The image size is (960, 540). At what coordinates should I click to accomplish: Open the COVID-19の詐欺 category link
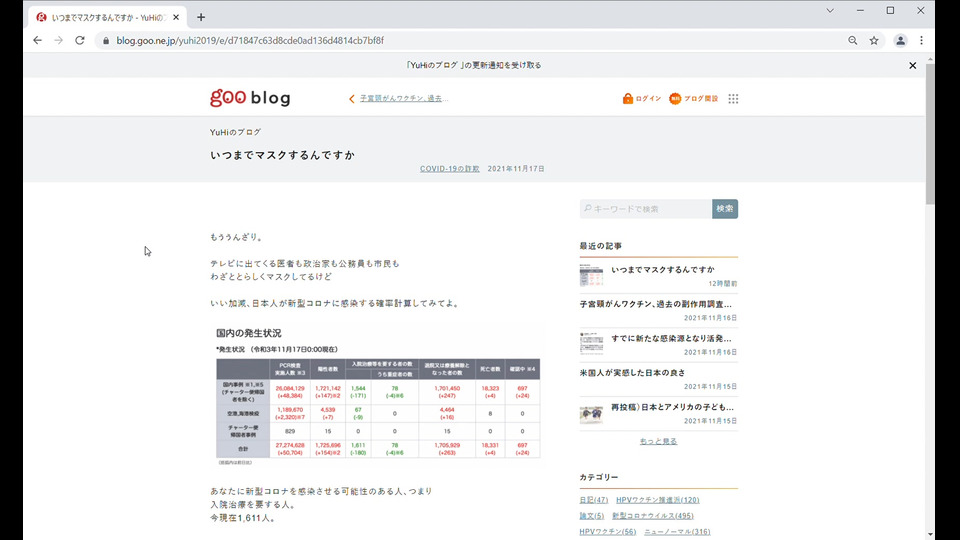(449, 169)
